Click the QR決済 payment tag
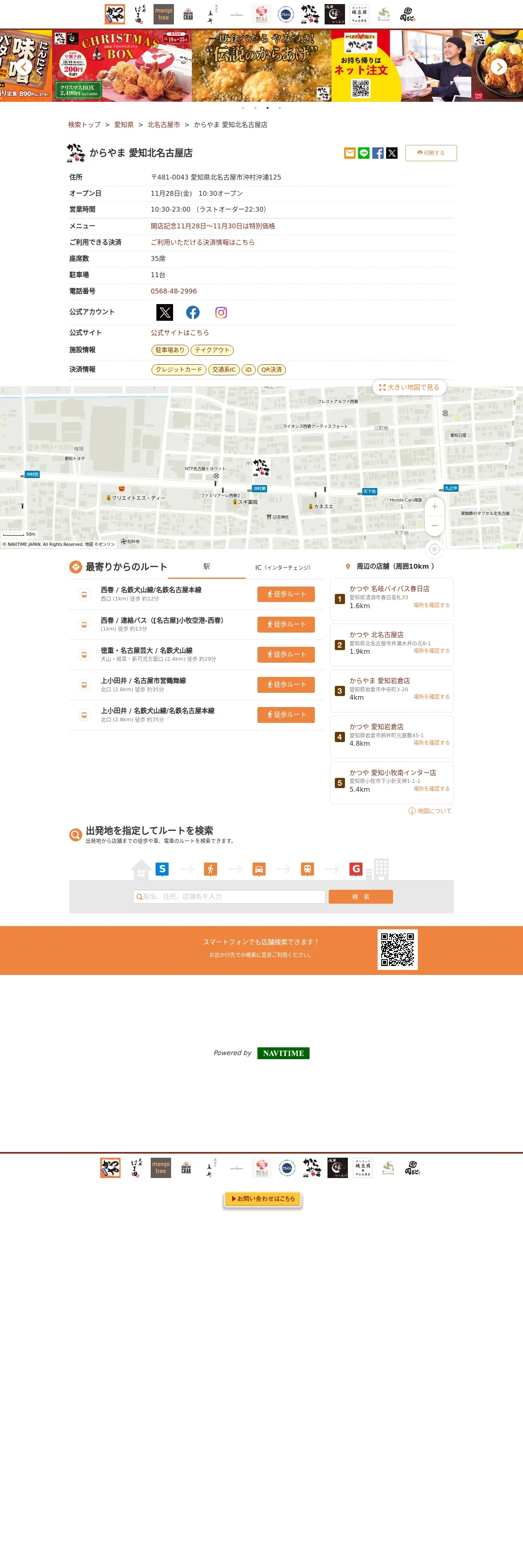This screenshot has height=1568, width=523. tap(272, 370)
